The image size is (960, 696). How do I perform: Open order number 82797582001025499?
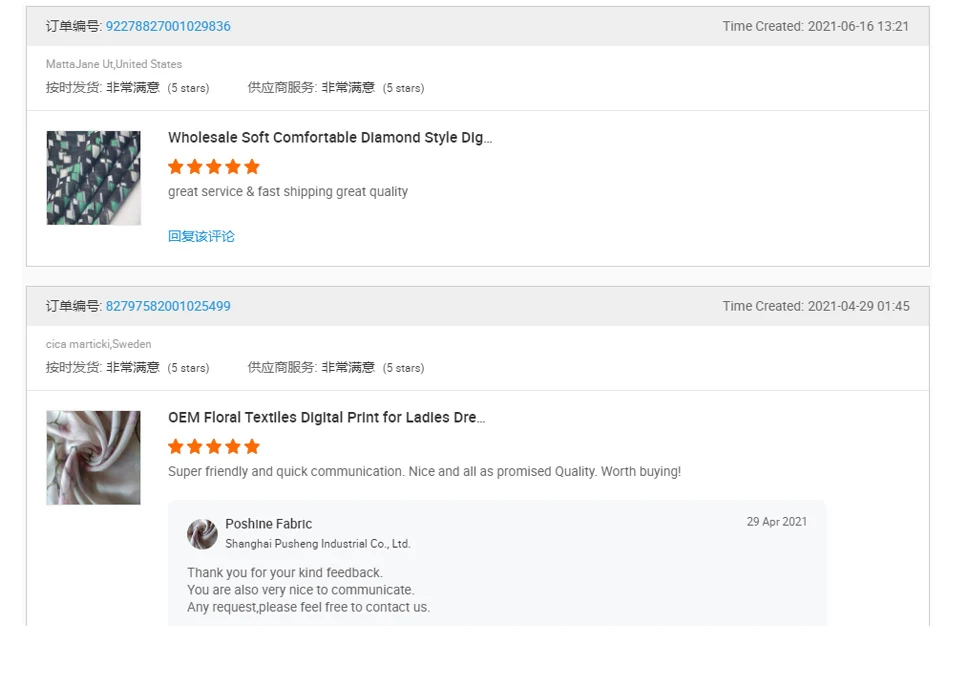[168, 307]
